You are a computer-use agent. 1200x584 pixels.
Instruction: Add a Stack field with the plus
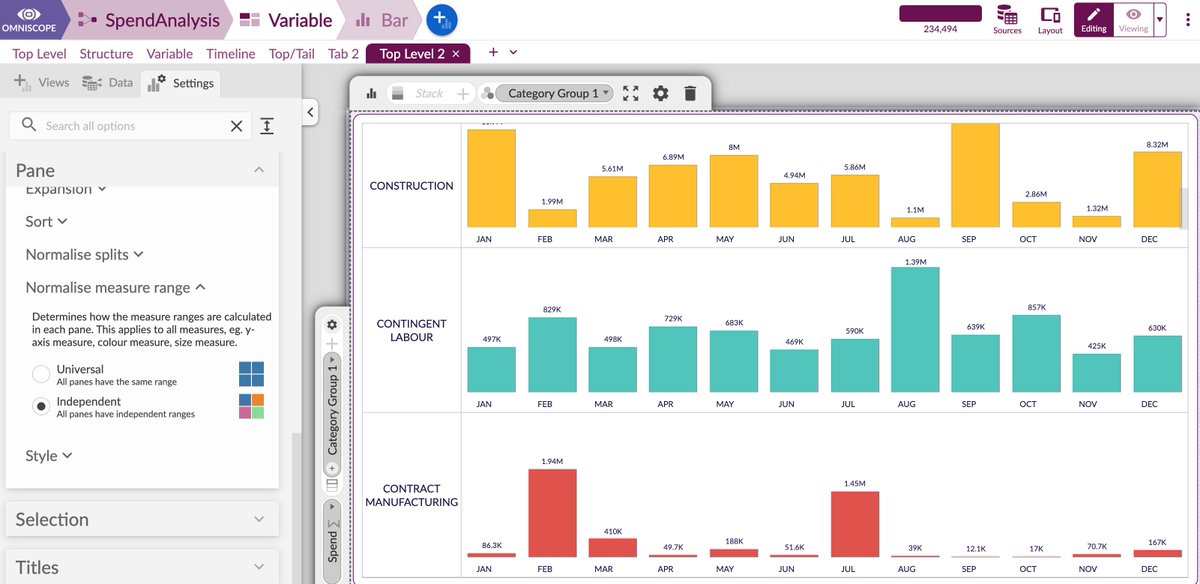click(462, 93)
